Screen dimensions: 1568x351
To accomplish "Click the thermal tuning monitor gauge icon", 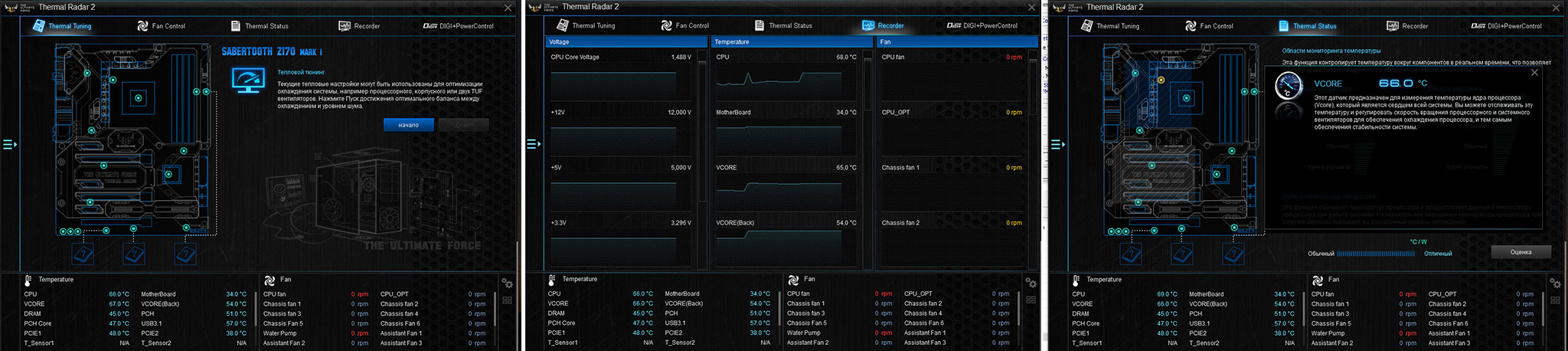I will point(249,80).
